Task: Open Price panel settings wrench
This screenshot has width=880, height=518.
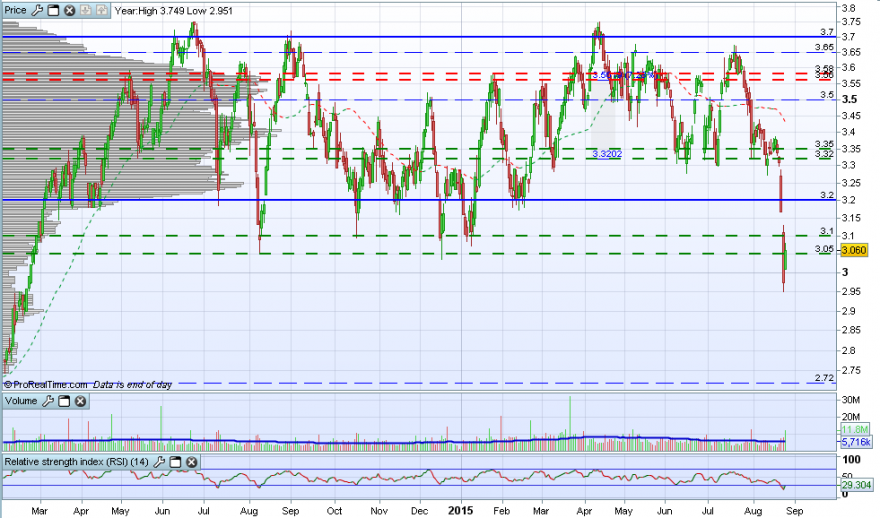Action: pos(37,10)
